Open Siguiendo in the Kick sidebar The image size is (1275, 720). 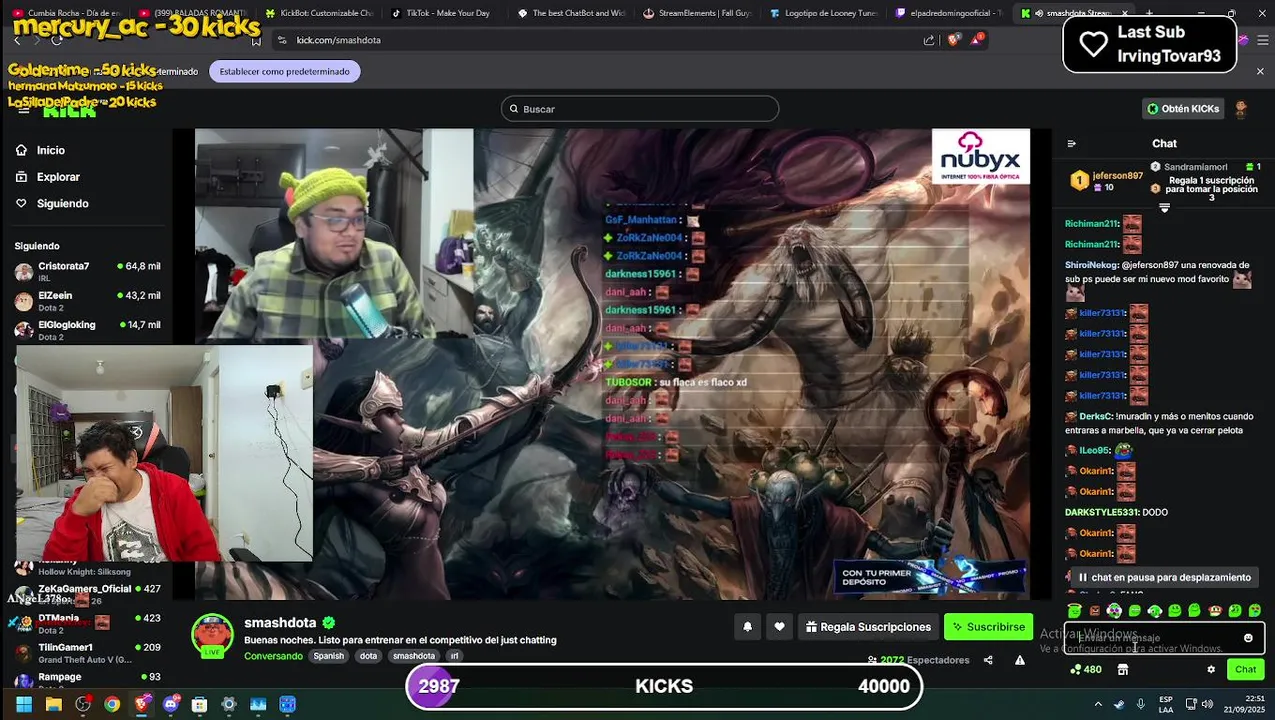pos(51,203)
